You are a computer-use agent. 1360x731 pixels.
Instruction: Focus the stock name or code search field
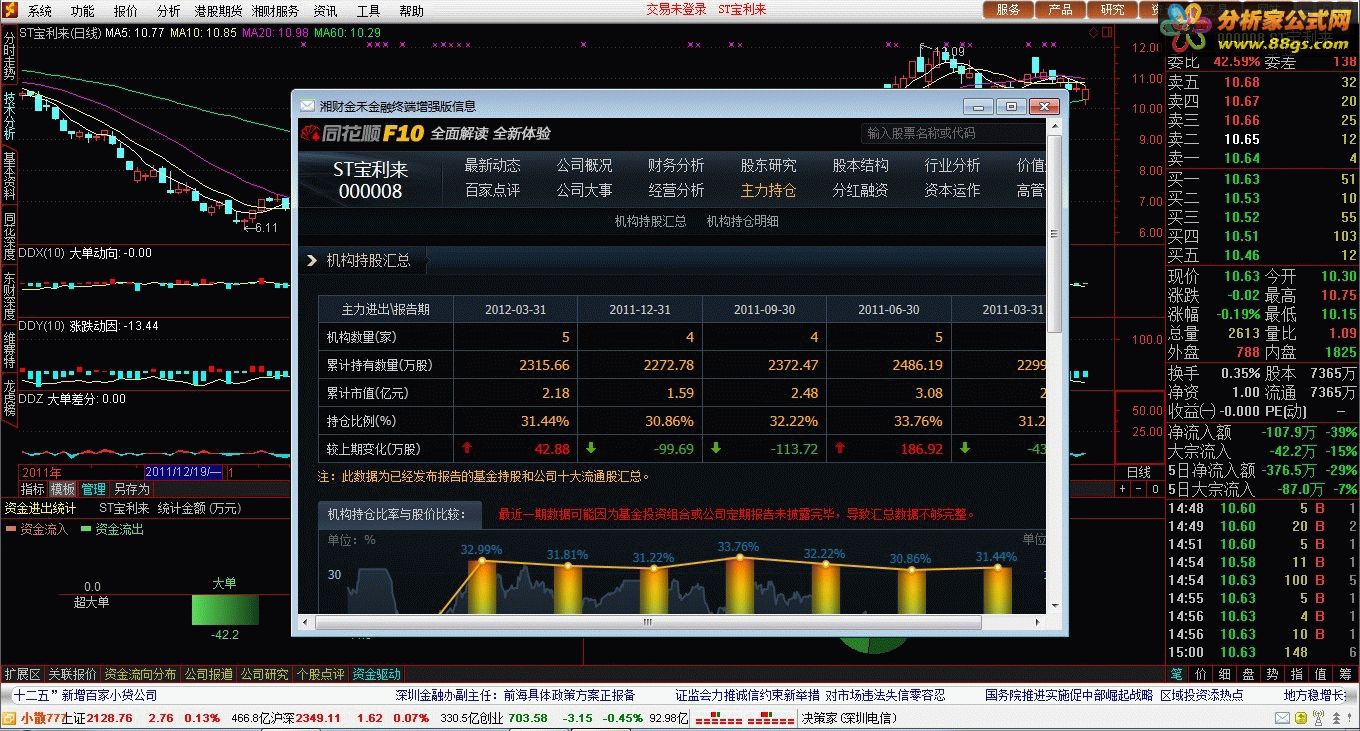(x=952, y=133)
